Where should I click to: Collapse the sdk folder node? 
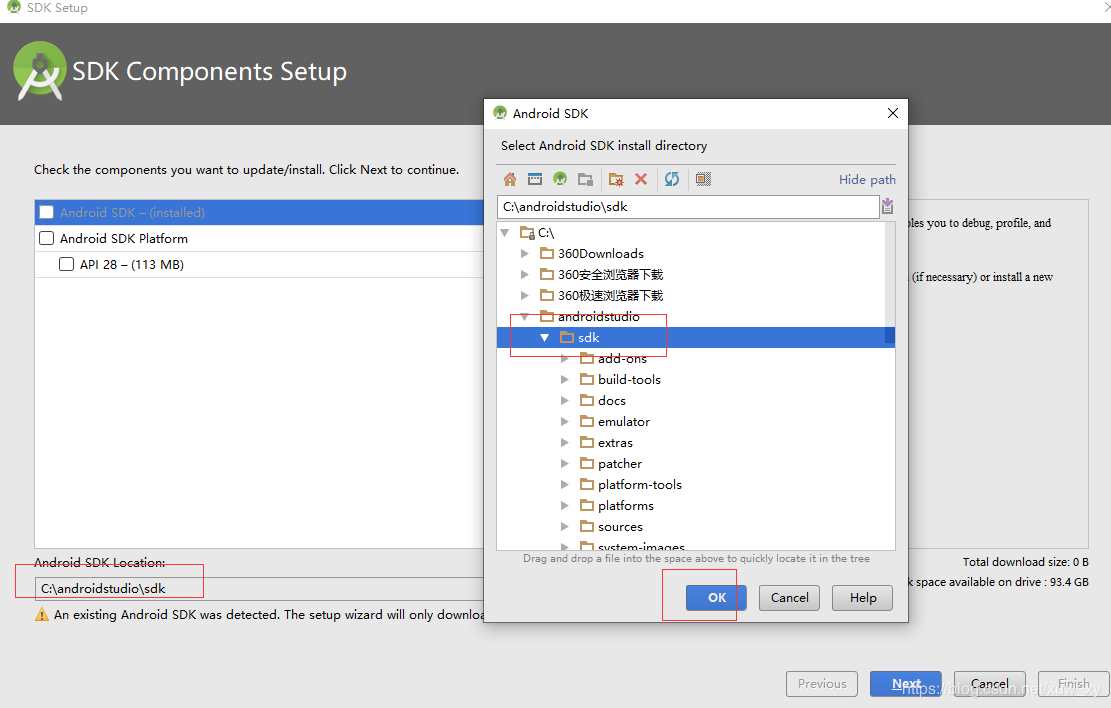544,337
